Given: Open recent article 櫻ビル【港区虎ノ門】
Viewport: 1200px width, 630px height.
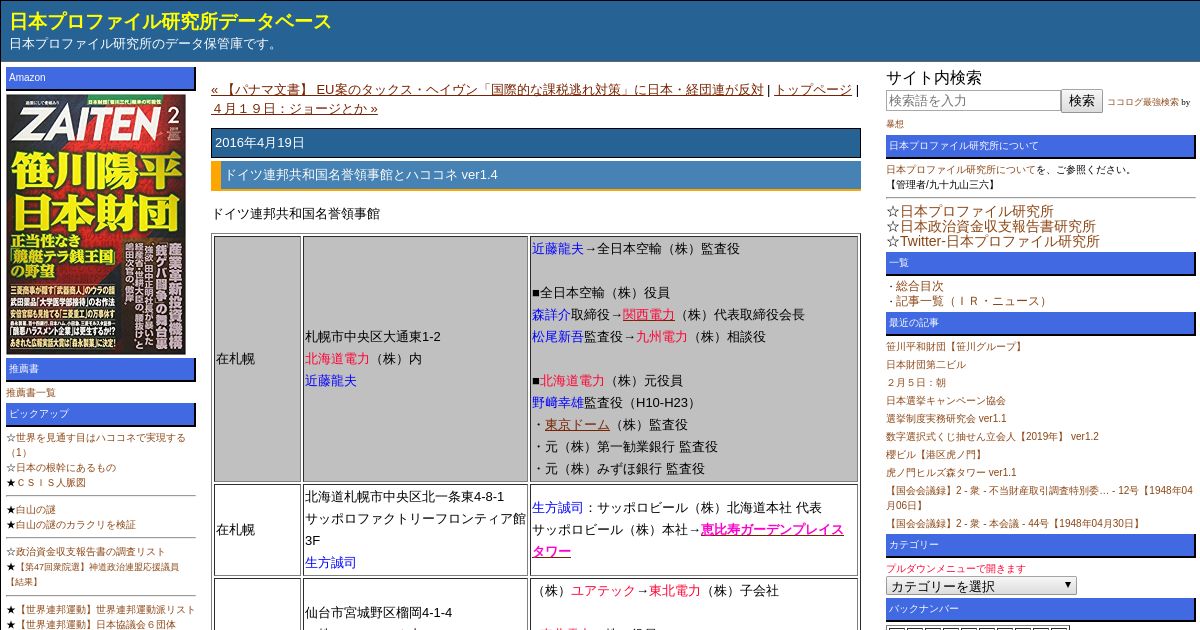Looking at the screenshot, I should (x=934, y=455).
